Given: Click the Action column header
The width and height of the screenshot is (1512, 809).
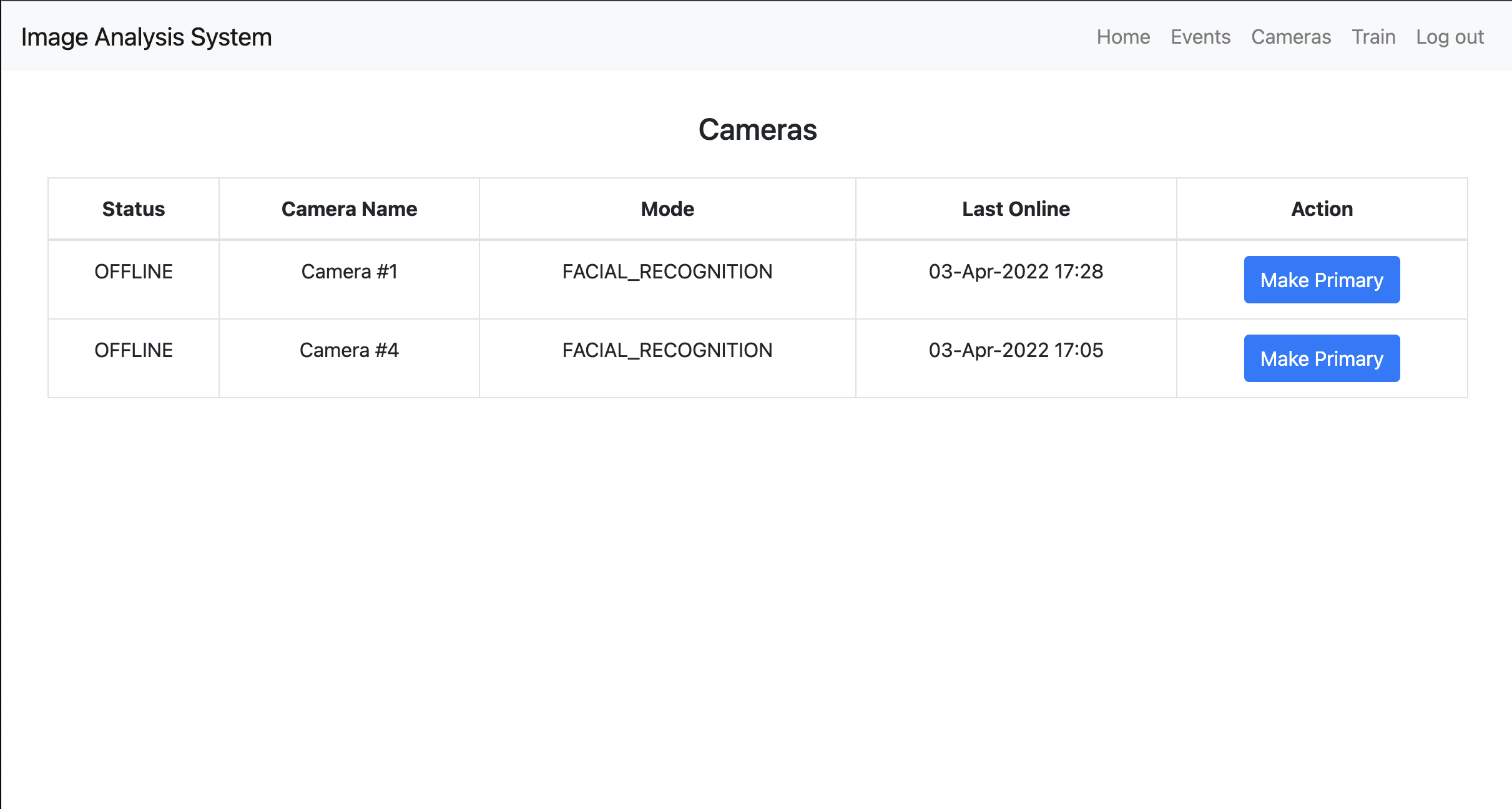Looking at the screenshot, I should point(1321,208).
